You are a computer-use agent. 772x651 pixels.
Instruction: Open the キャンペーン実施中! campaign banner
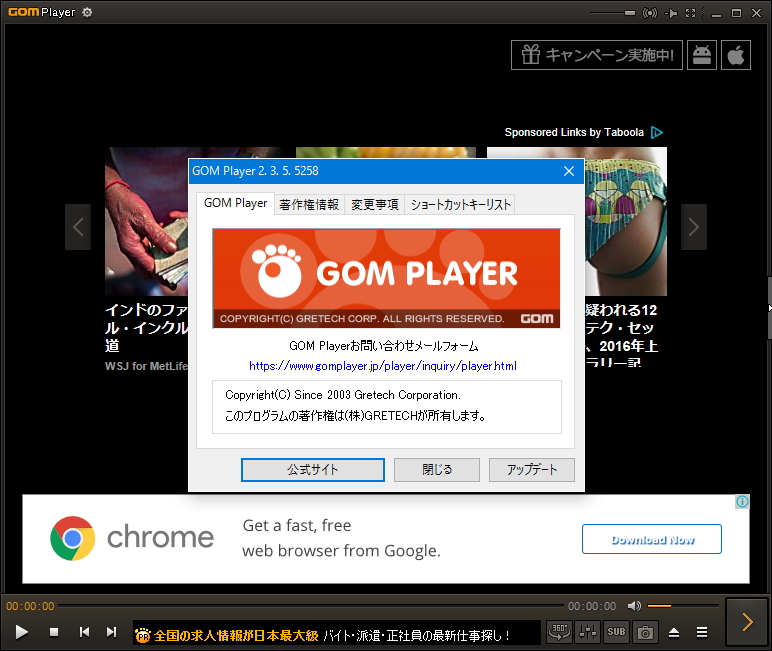click(597, 55)
